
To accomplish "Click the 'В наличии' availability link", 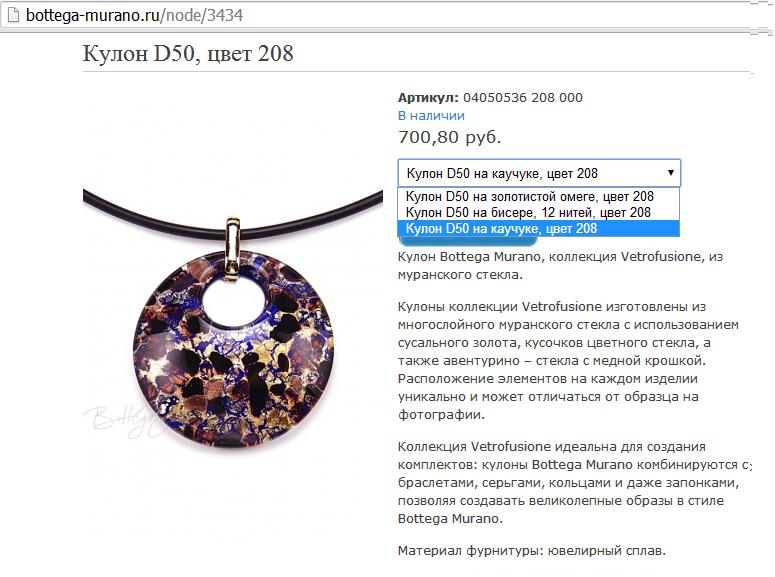I will [x=431, y=116].
